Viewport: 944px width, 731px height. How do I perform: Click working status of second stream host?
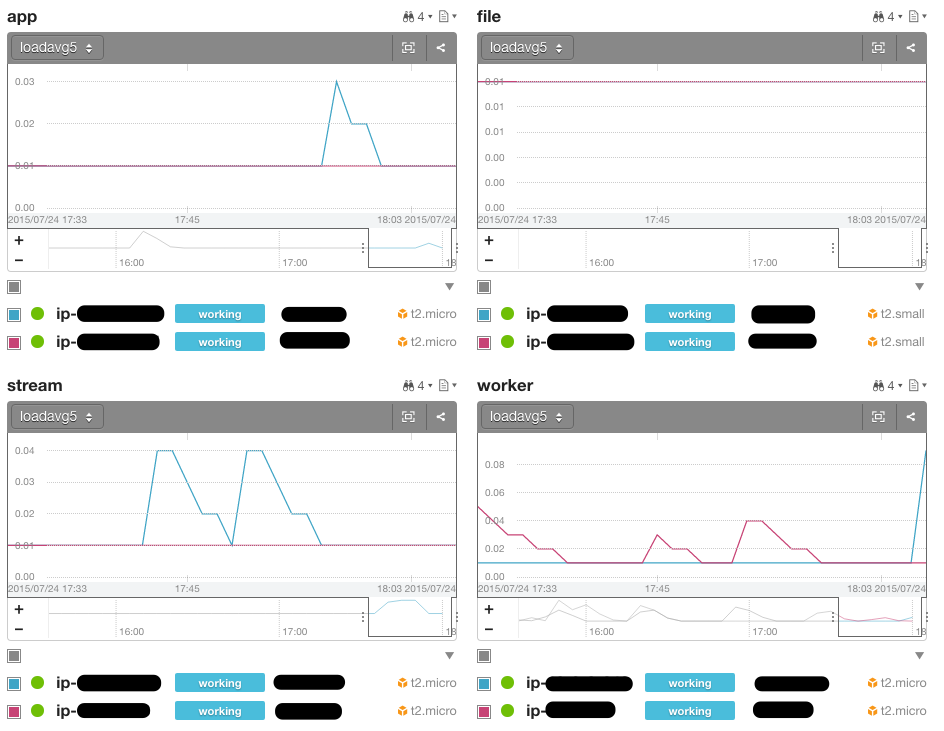coord(220,711)
